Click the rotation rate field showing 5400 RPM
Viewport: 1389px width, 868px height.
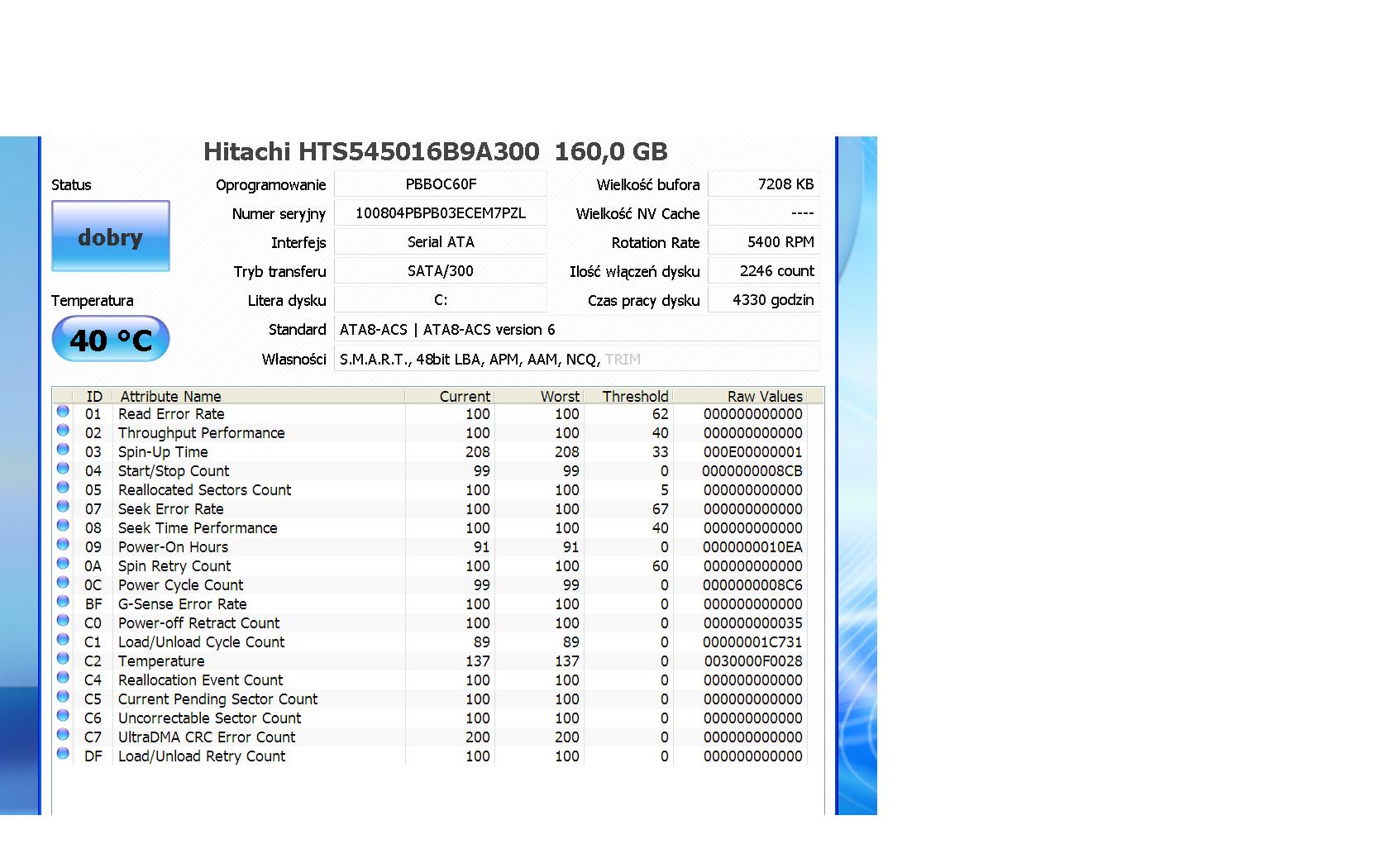tap(764, 241)
